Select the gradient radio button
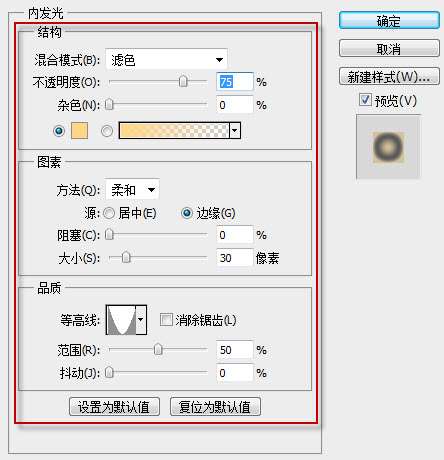This screenshot has height=460, width=444. (x=107, y=131)
